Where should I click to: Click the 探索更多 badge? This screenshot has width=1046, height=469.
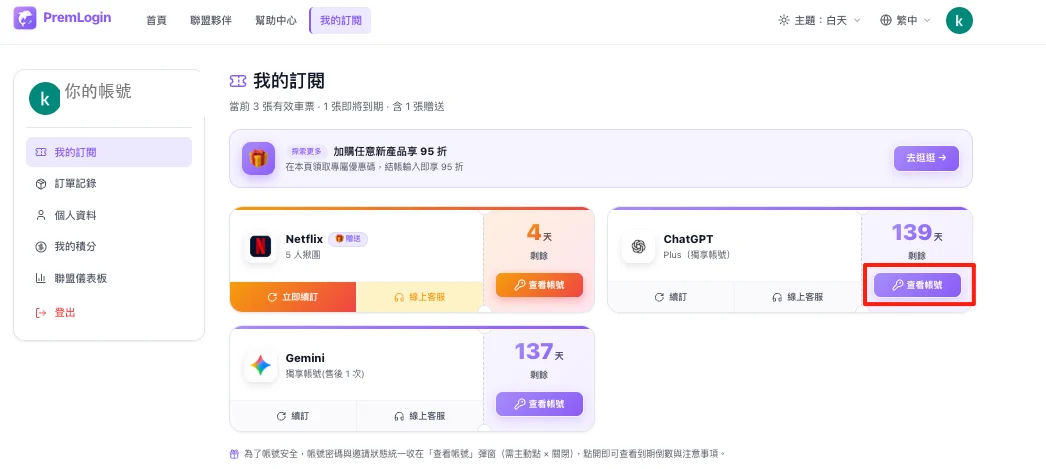[x=307, y=151]
